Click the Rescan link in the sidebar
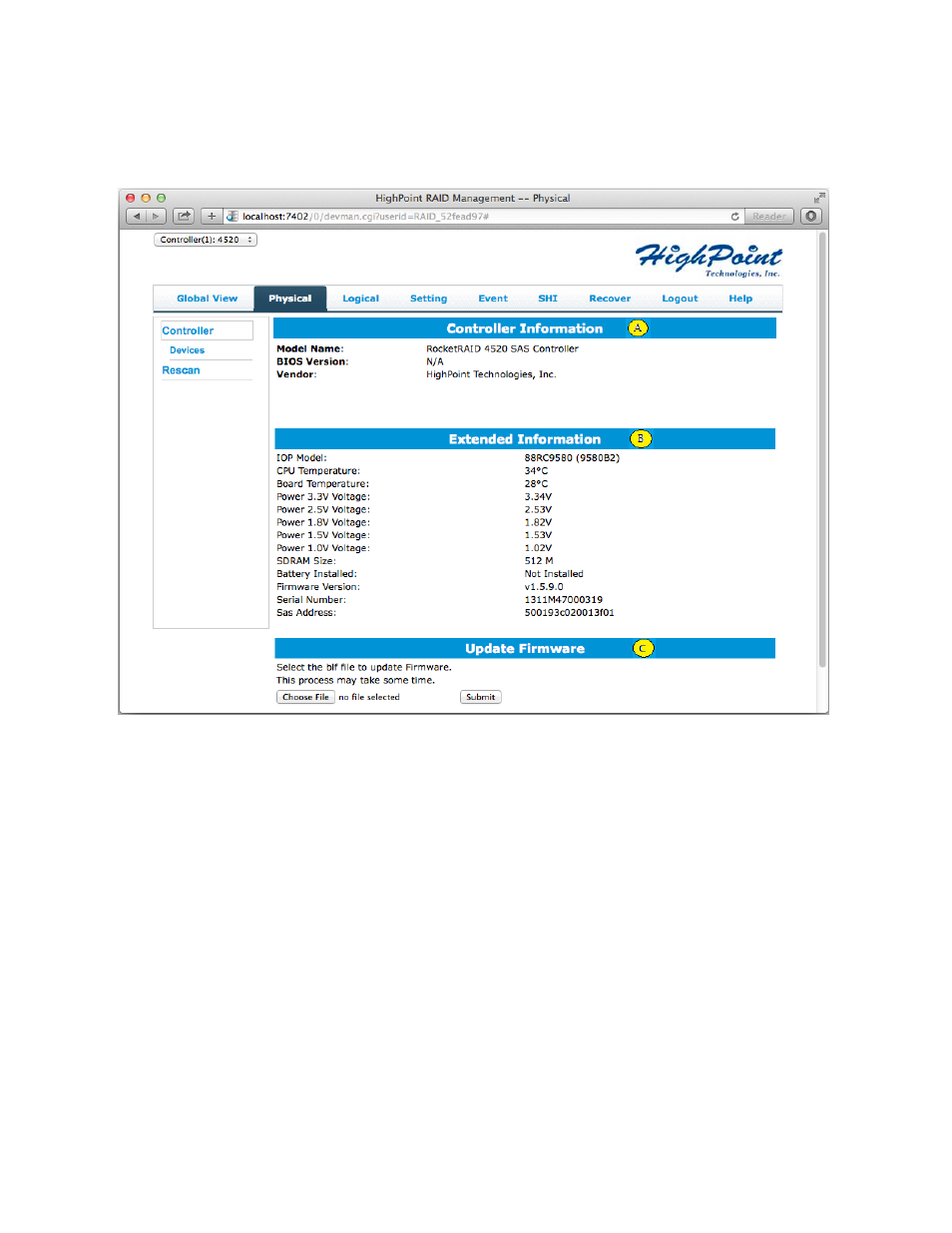The image size is (952, 1233). [181, 370]
